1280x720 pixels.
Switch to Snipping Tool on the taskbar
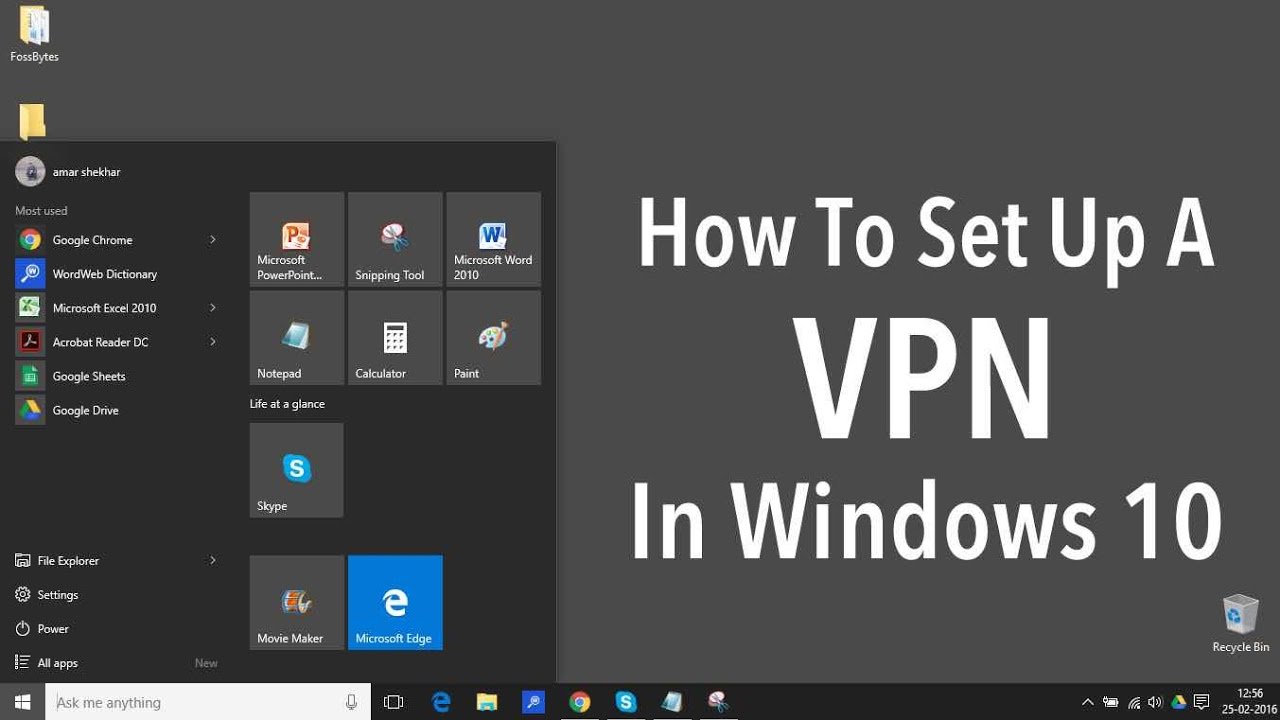(x=718, y=702)
